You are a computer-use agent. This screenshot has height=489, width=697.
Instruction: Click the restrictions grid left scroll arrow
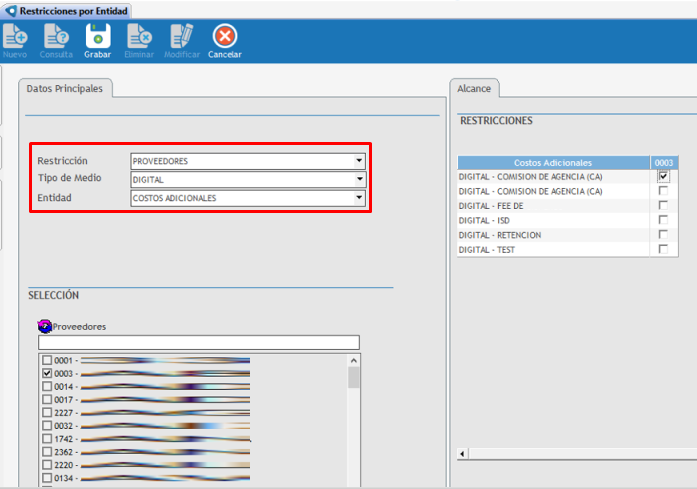point(462,454)
